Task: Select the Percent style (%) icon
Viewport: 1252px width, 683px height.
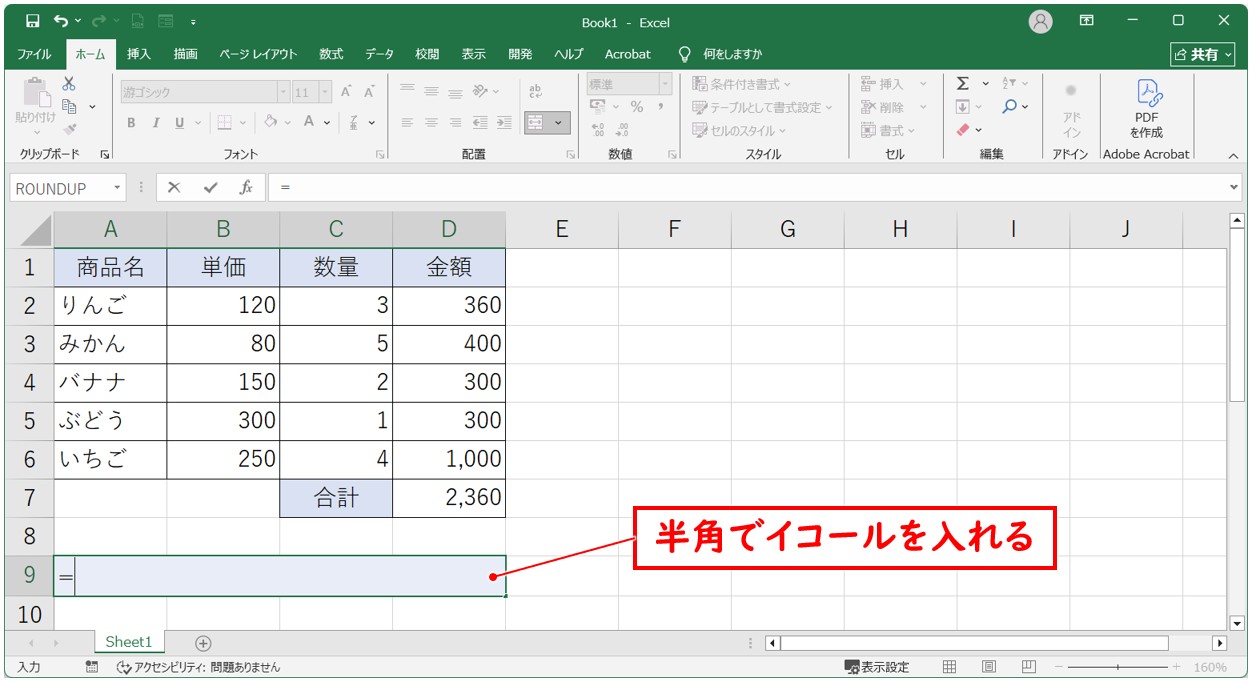Action: click(x=637, y=106)
